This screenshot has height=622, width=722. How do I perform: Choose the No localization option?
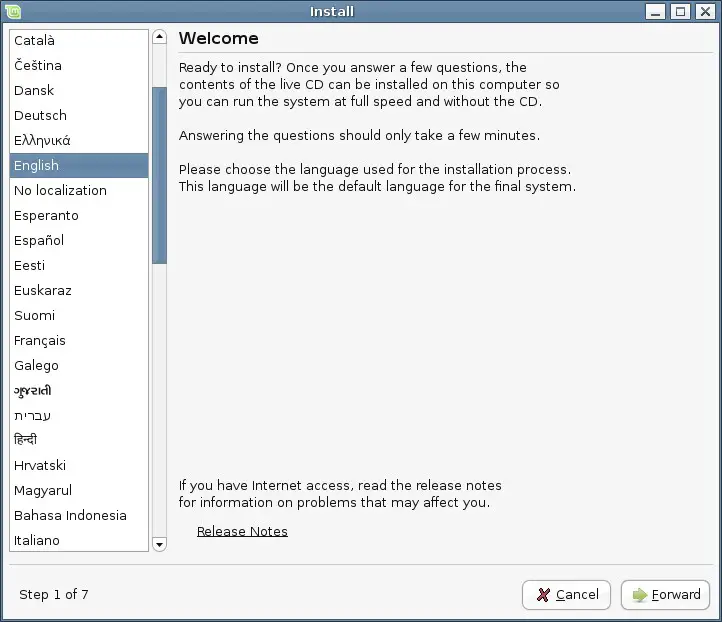(x=79, y=191)
